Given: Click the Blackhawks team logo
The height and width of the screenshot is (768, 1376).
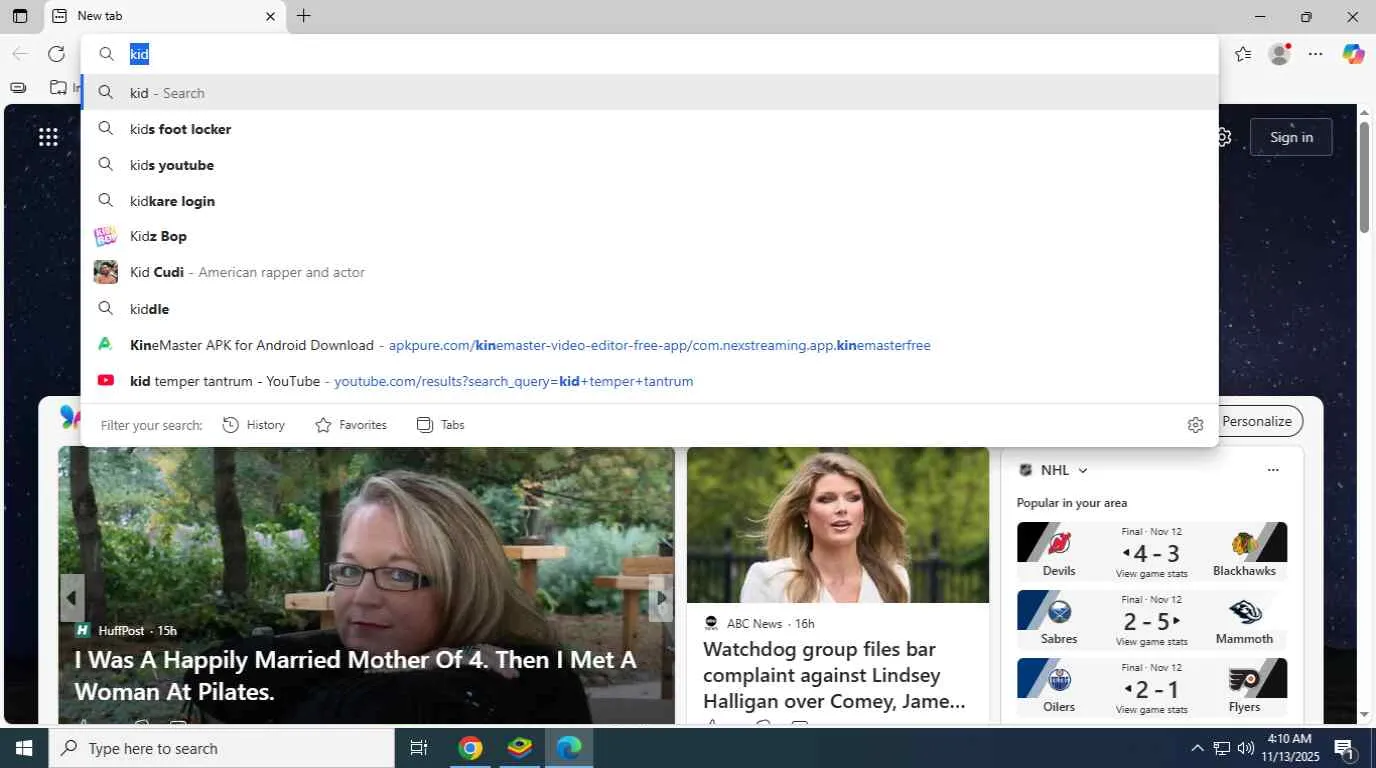Looking at the screenshot, I should (1244, 543).
